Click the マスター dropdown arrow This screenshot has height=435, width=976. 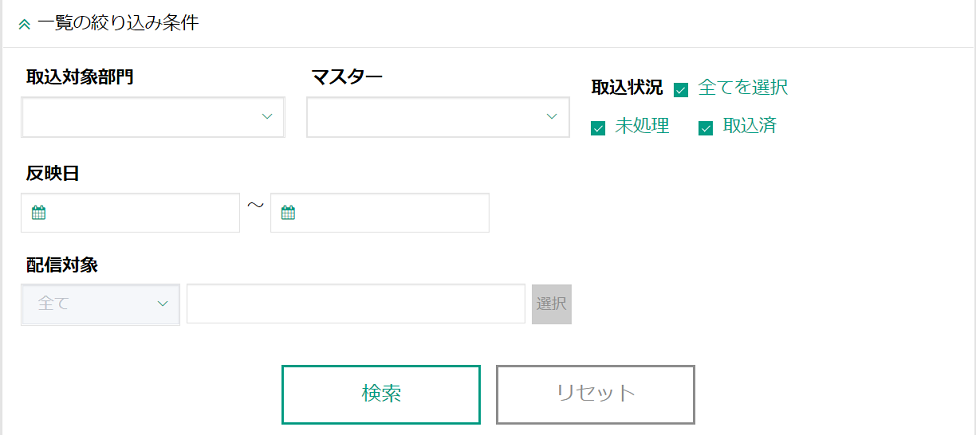[552, 117]
